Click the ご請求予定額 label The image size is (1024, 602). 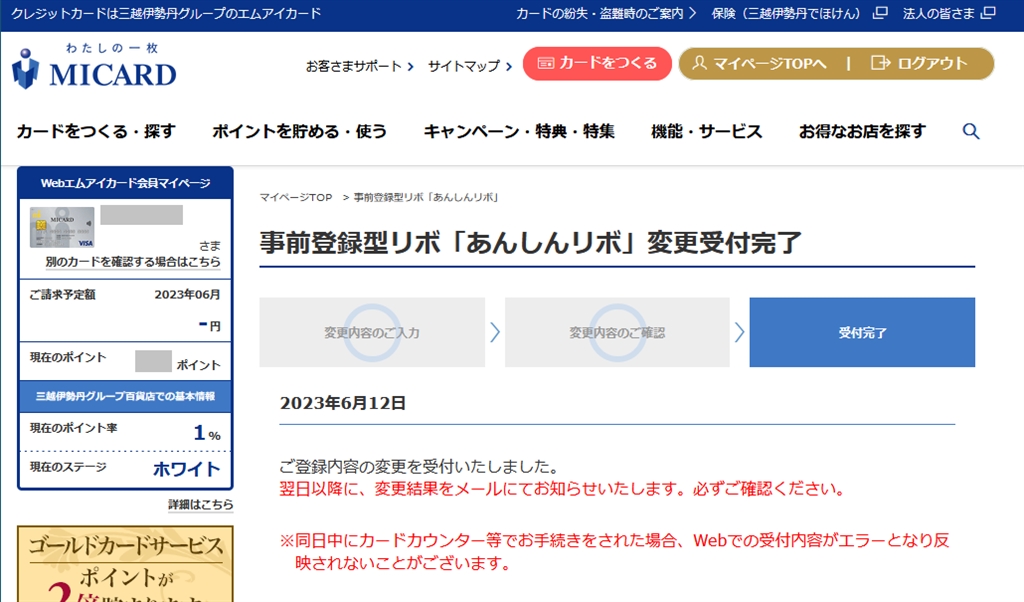(x=63, y=294)
